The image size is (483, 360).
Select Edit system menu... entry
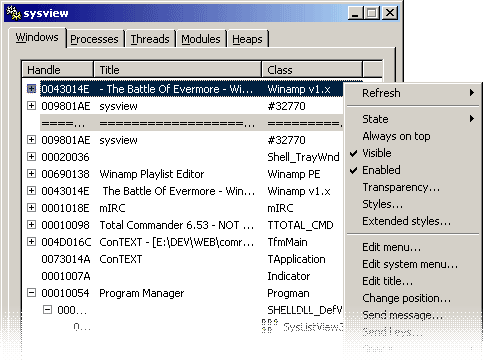pos(413,264)
